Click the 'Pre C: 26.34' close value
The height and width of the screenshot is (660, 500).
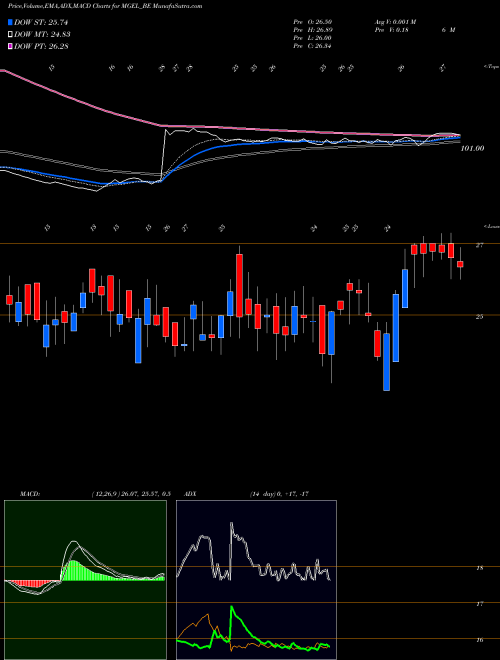pos(312,46)
